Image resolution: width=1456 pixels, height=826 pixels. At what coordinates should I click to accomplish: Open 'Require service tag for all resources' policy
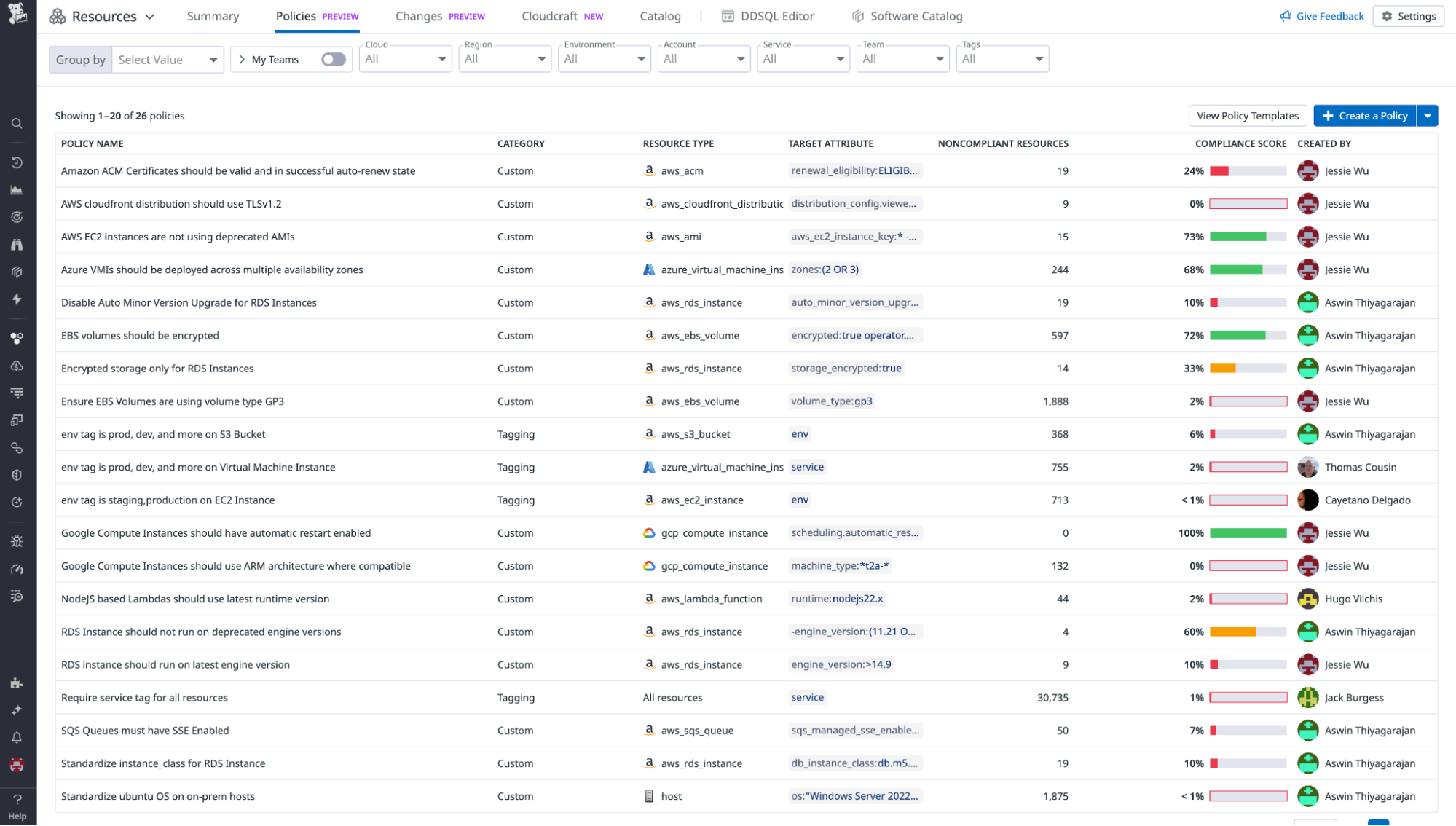144,698
